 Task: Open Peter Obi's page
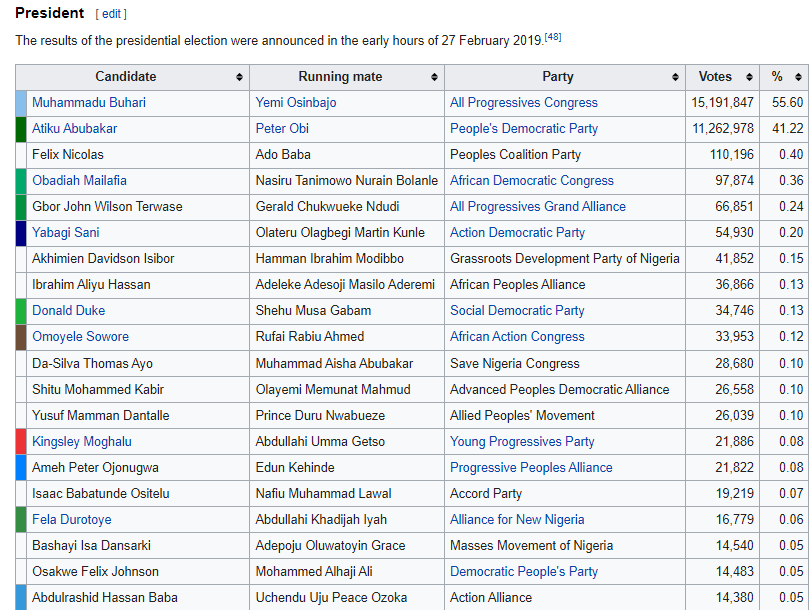pyautogui.click(x=282, y=128)
